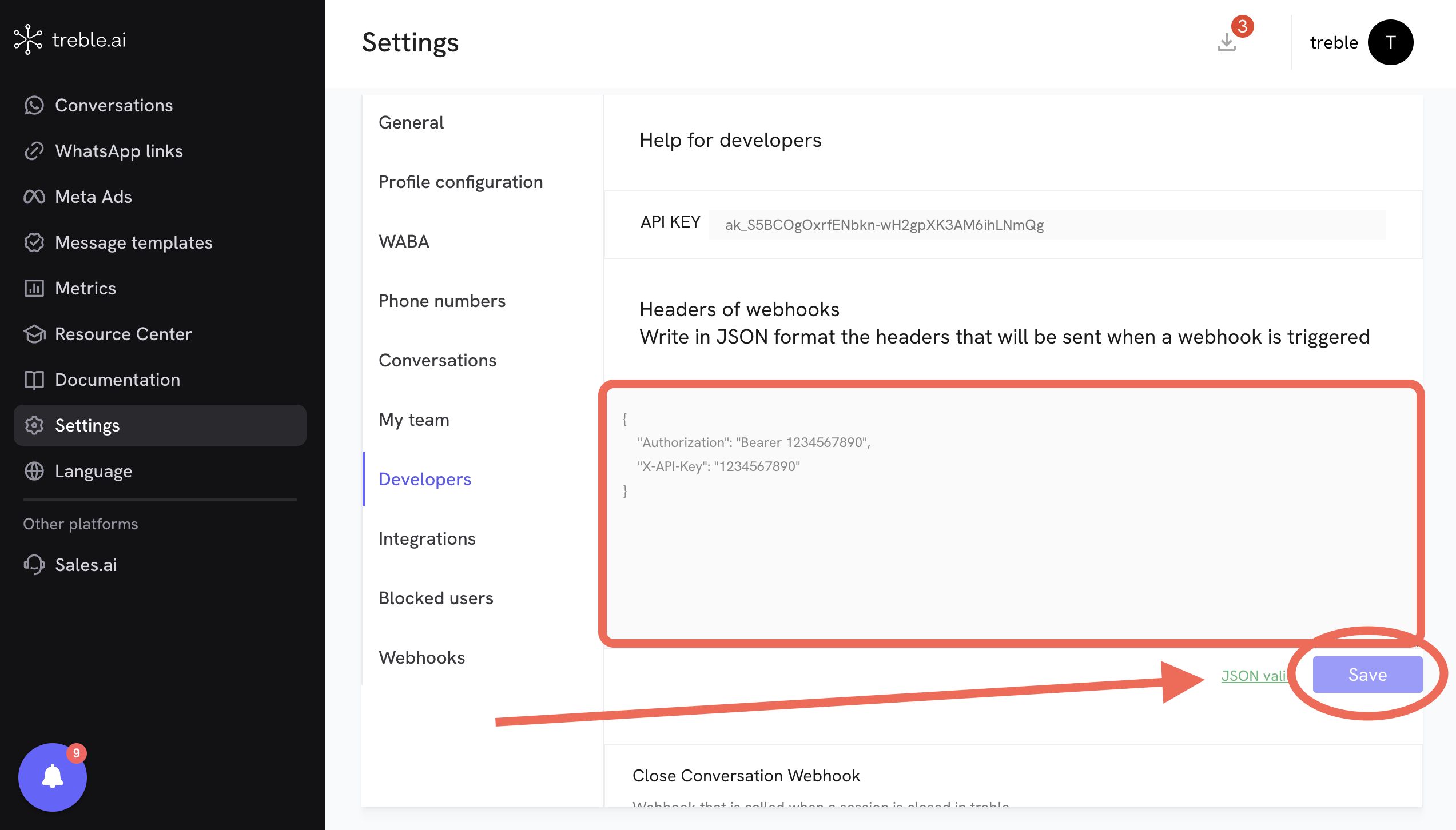Image resolution: width=1456 pixels, height=830 pixels.
Task: Select My team settings tab
Action: coord(414,420)
